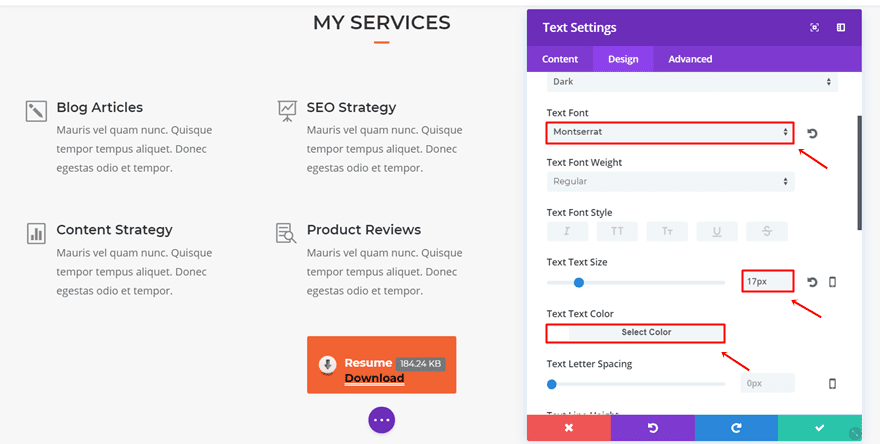Open the purple builder options dots button
This screenshot has height=444, width=880.
[x=382, y=420]
